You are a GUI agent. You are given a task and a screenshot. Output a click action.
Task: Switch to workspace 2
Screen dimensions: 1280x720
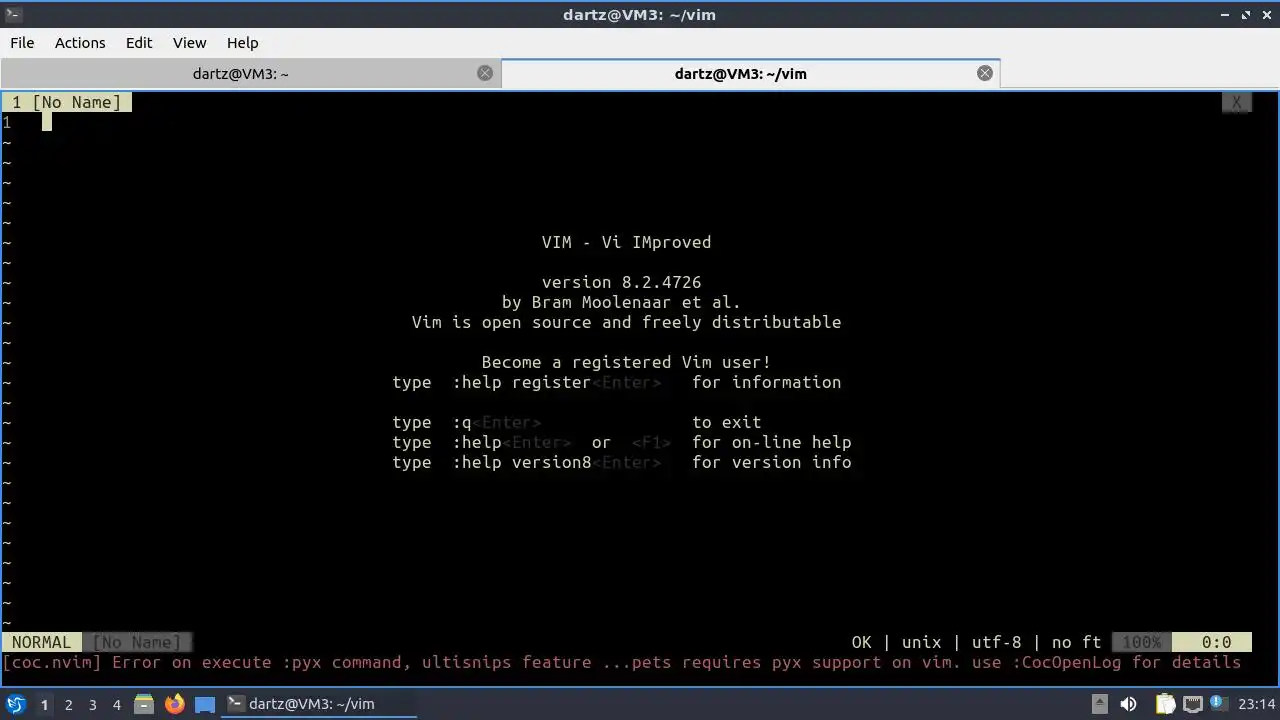point(68,704)
